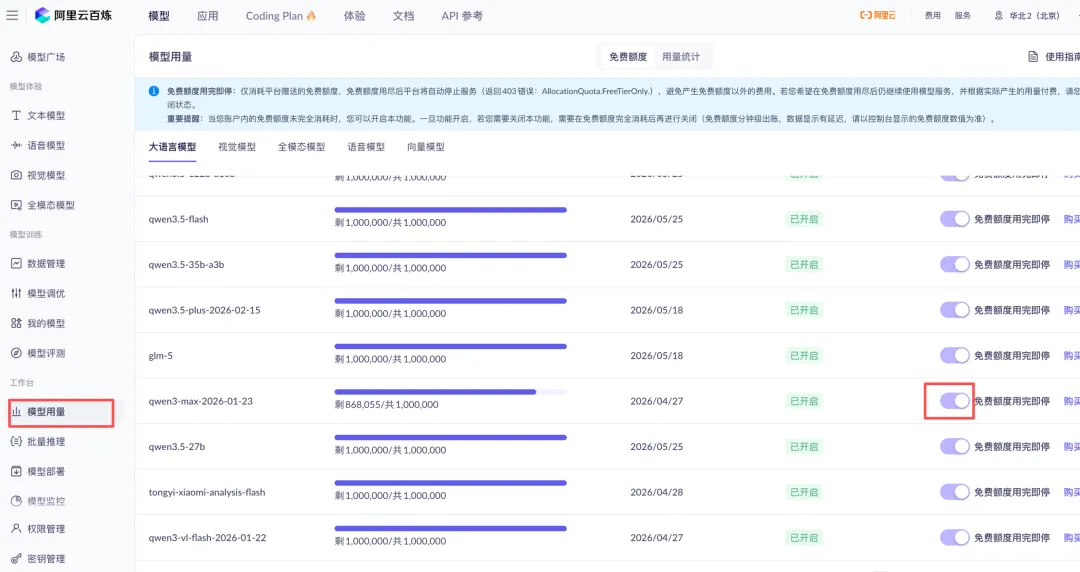Screen dimensions: 1080x572
Task: Click the 全模态模型 sidebar icon
Action: coord(16,205)
